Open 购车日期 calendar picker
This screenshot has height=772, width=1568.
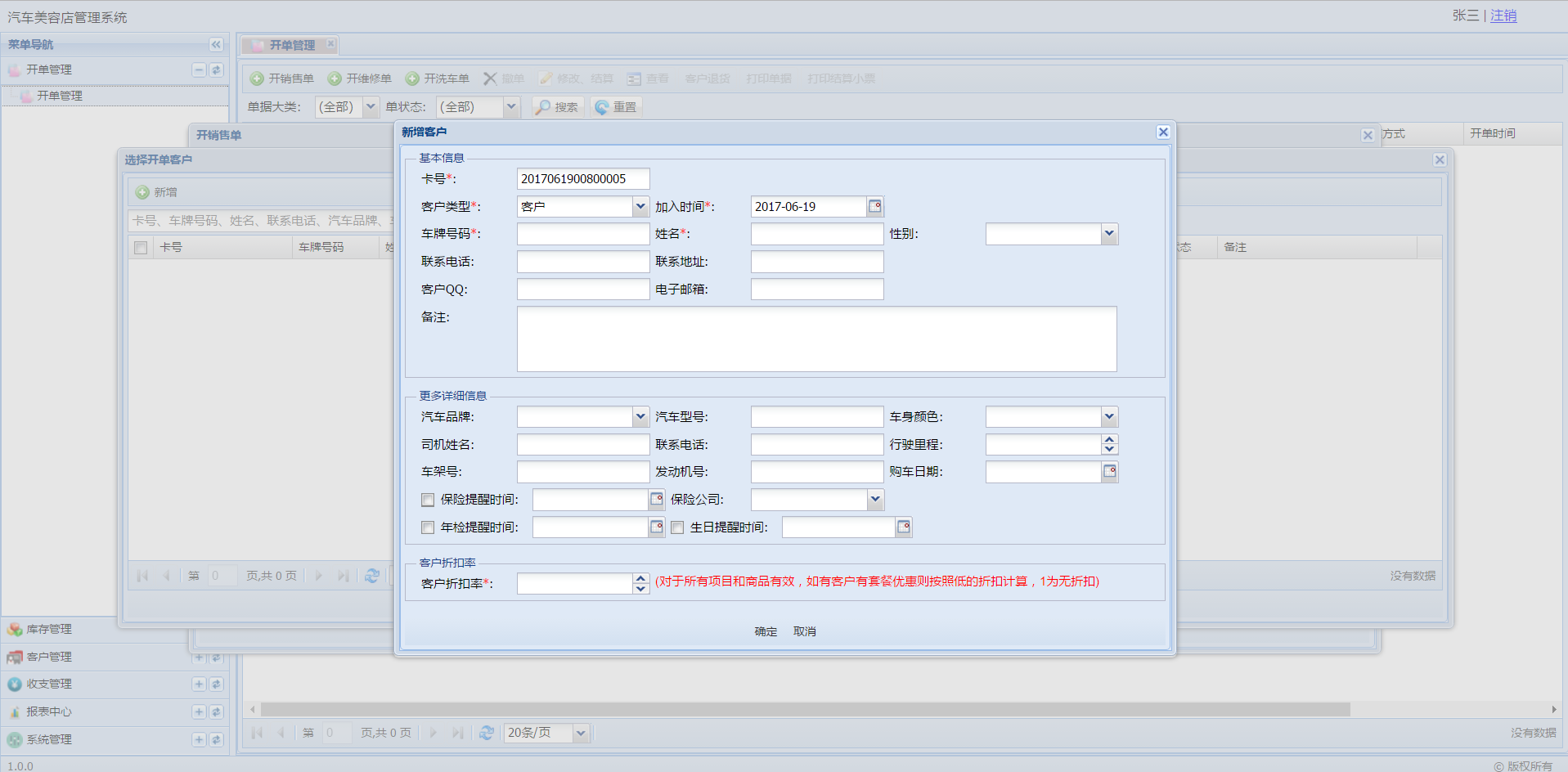[x=1110, y=472]
